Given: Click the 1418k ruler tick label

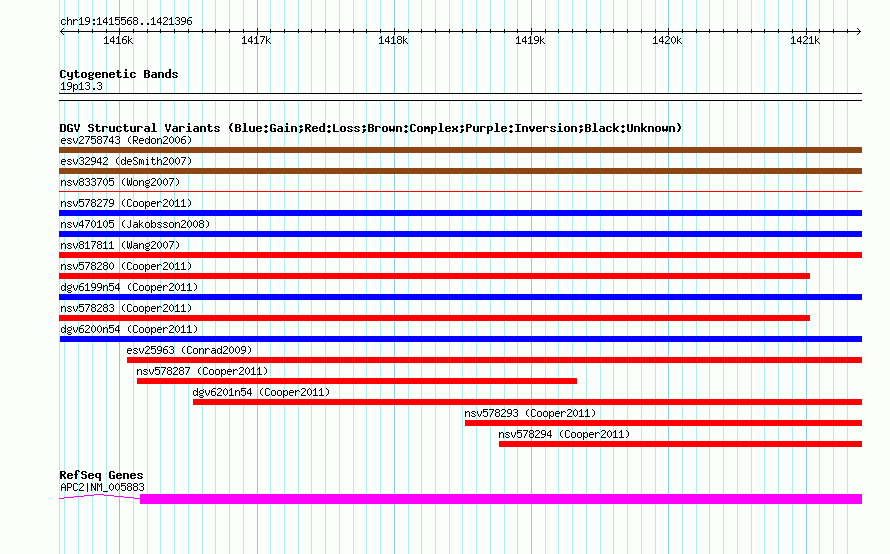Looking at the screenshot, I should [x=393, y=40].
